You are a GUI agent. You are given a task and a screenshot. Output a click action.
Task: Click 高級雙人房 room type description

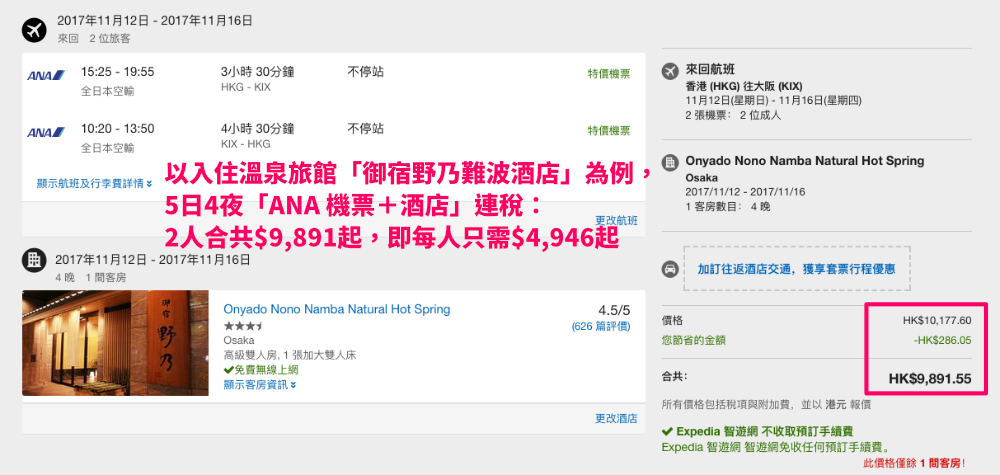(290, 356)
